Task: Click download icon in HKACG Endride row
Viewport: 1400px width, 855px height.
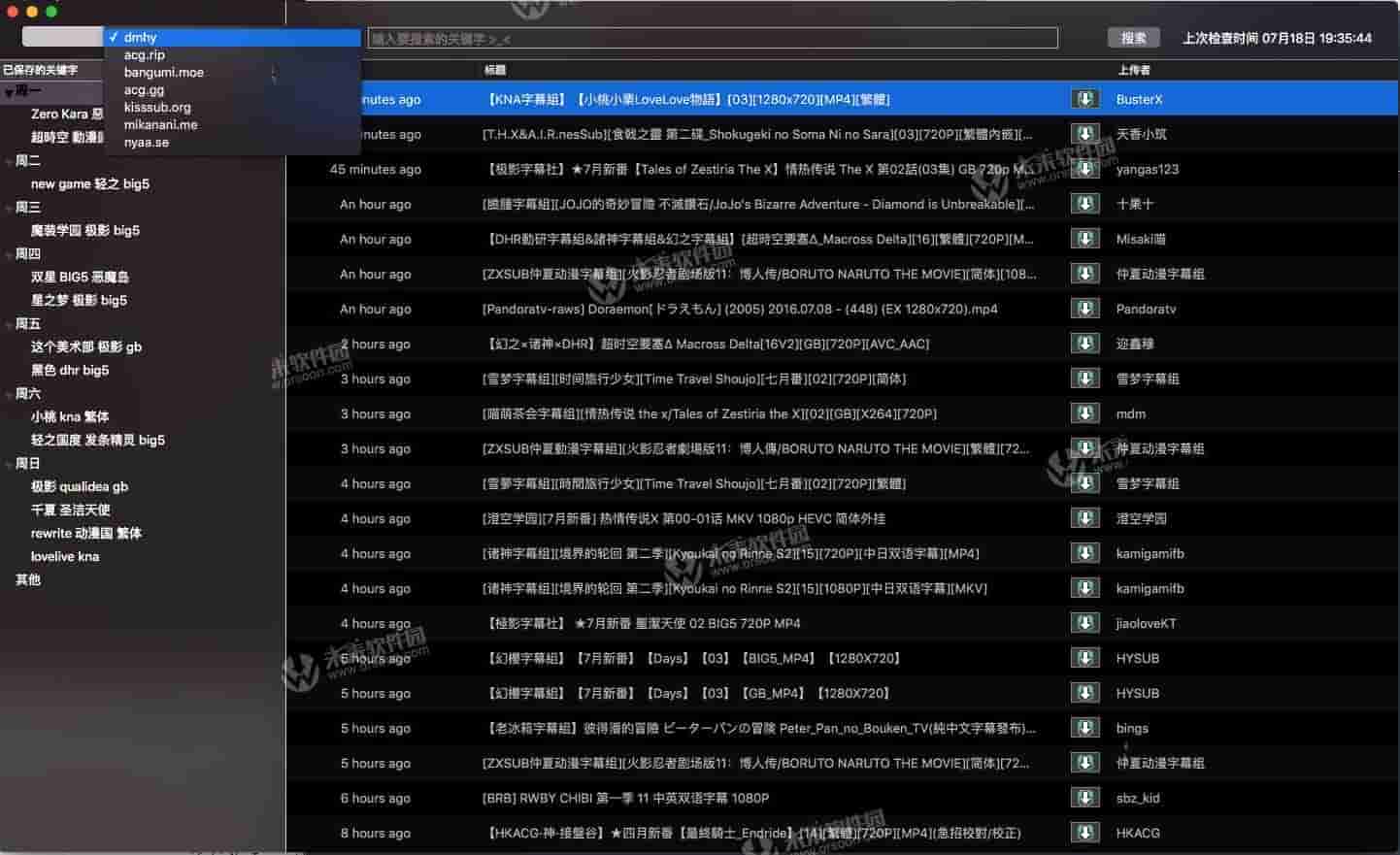Action: 1084,833
